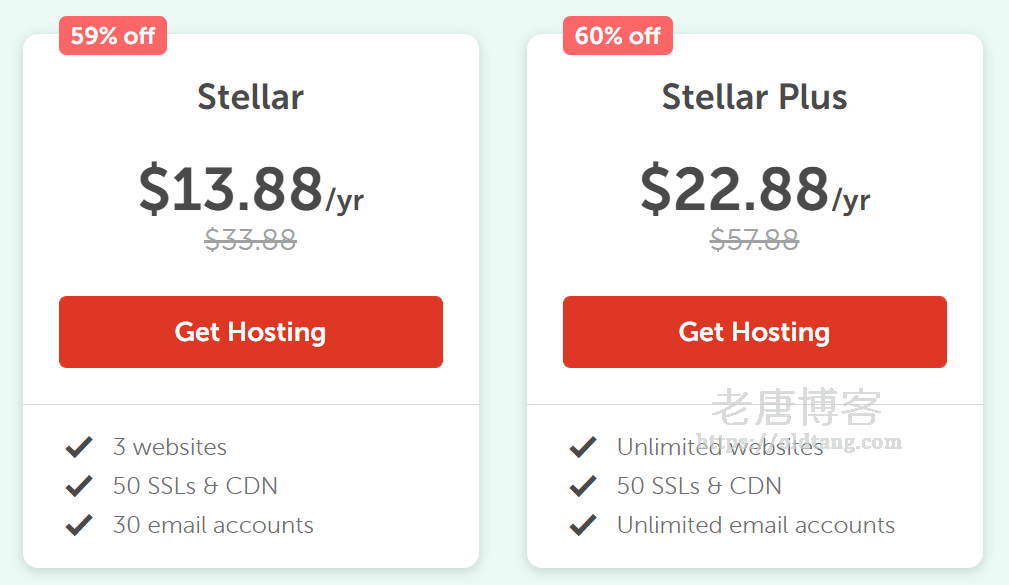Click the 3 websites feature text
Image resolution: width=1009 pixels, height=585 pixels.
170,447
